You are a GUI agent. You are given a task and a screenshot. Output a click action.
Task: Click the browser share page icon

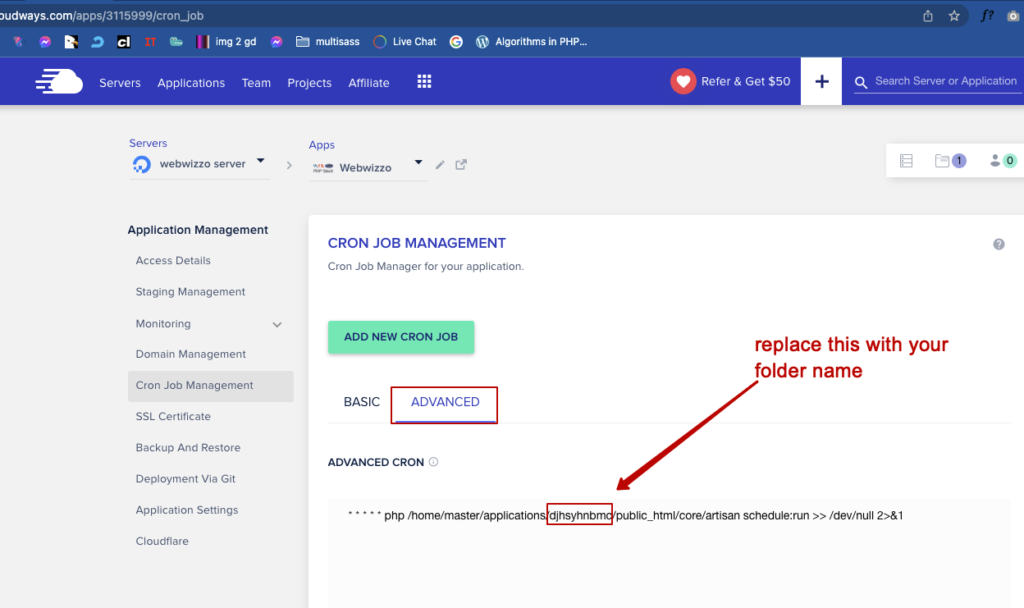point(927,16)
